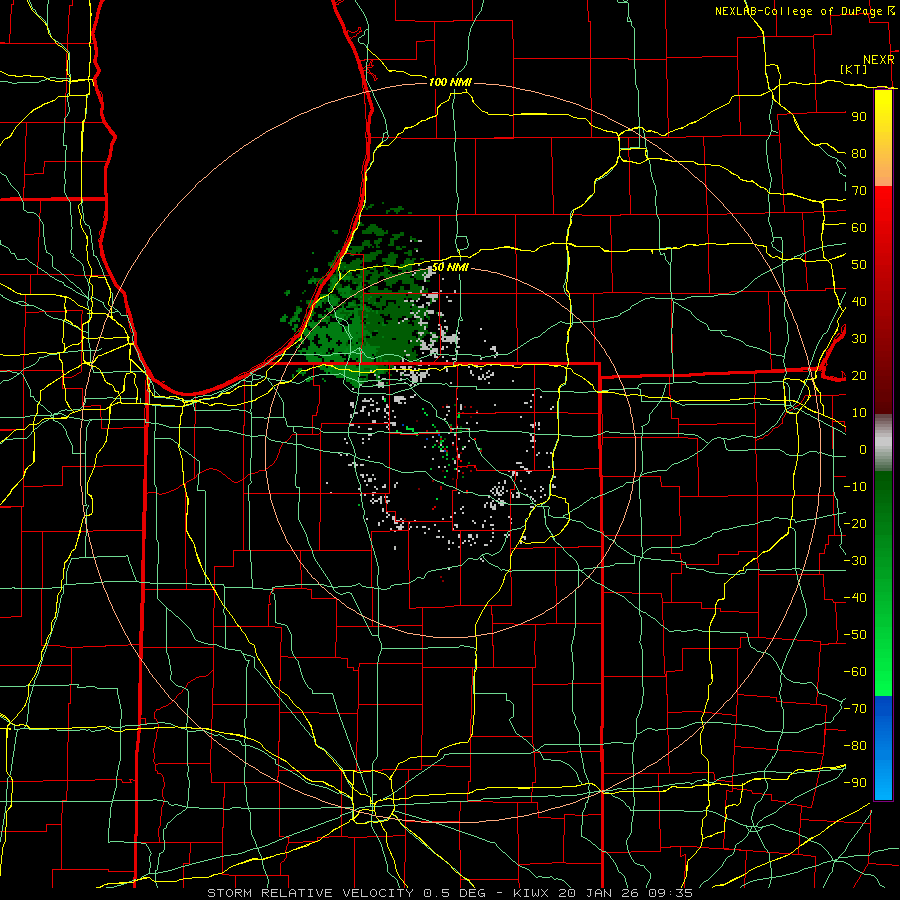900x900 pixels.
Task: Click the '0' value on the velocity scale
Action: point(863,449)
